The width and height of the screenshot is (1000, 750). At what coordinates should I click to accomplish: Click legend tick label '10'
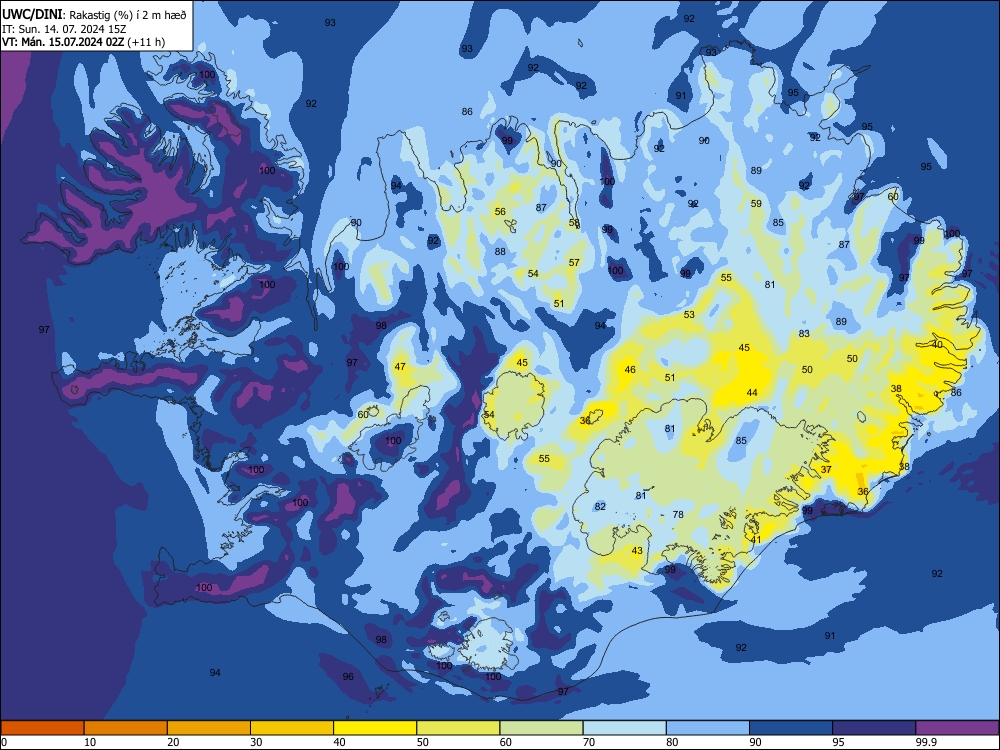pyautogui.click(x=90, y=742)
